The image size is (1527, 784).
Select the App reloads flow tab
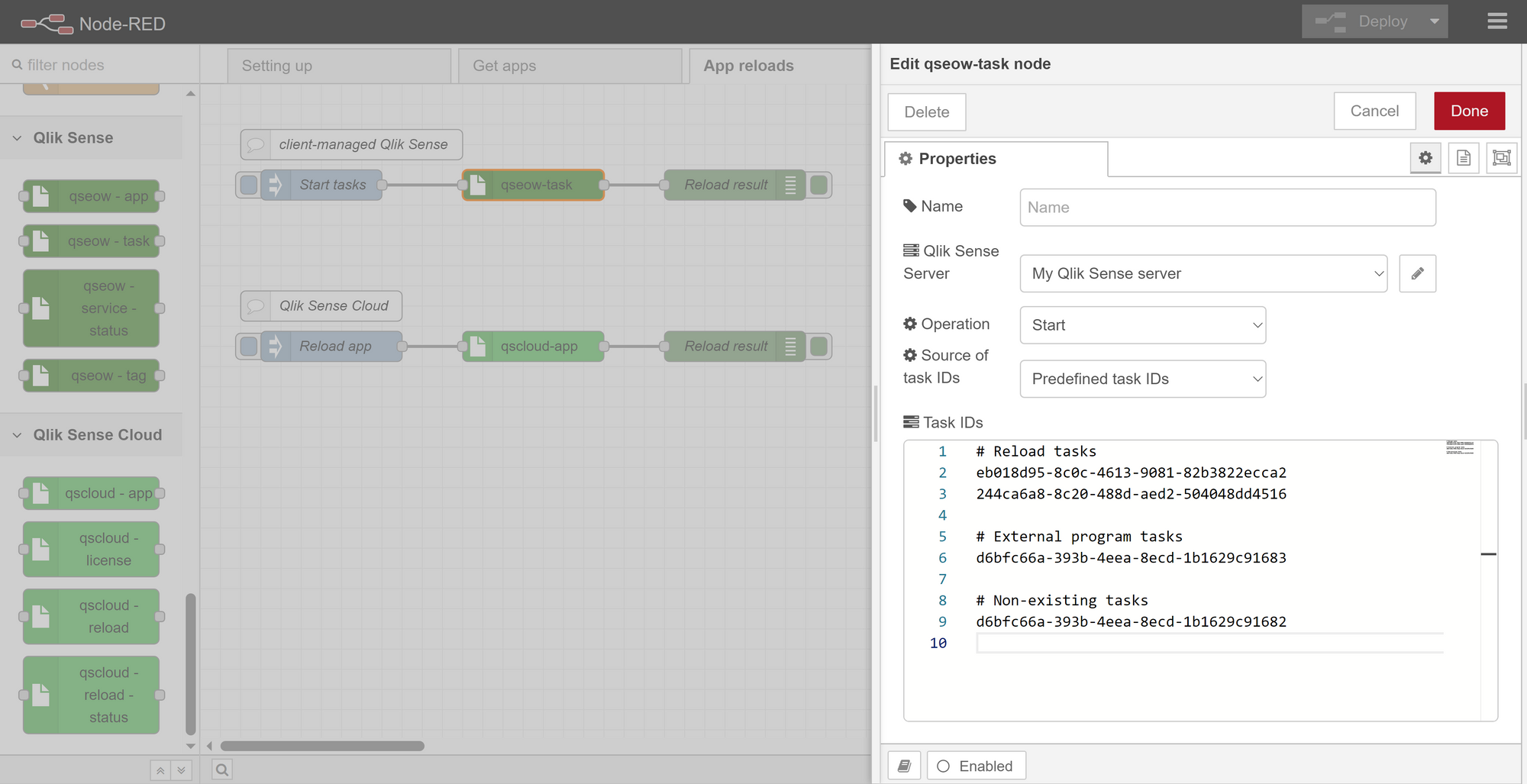pos(780,66)
